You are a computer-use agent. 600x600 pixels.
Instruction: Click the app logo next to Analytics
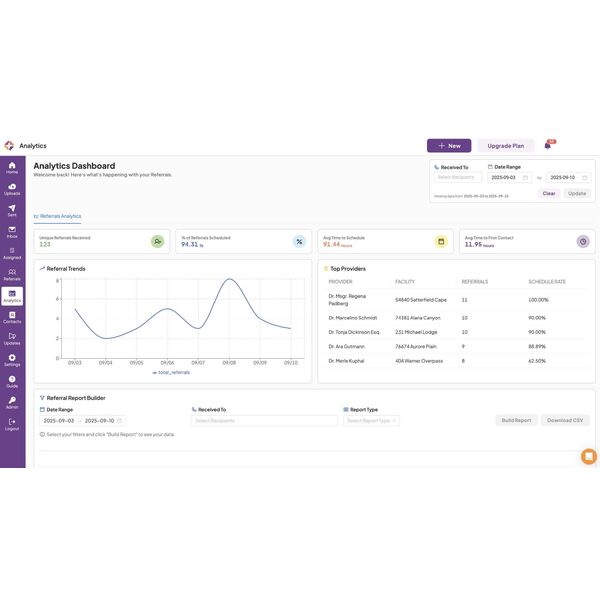9,145
